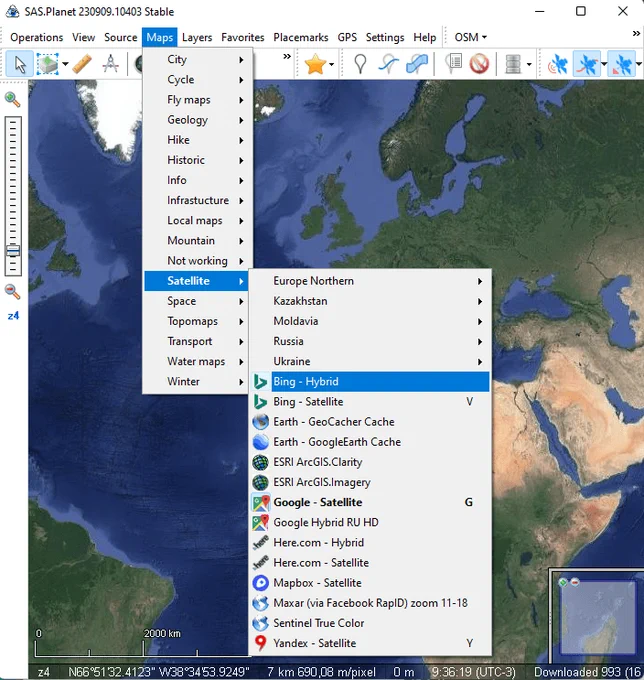Image resolution: width=644 pixels, height=680 pixels.
Task: Activate the rectangular selection tool
Action: 47,64
